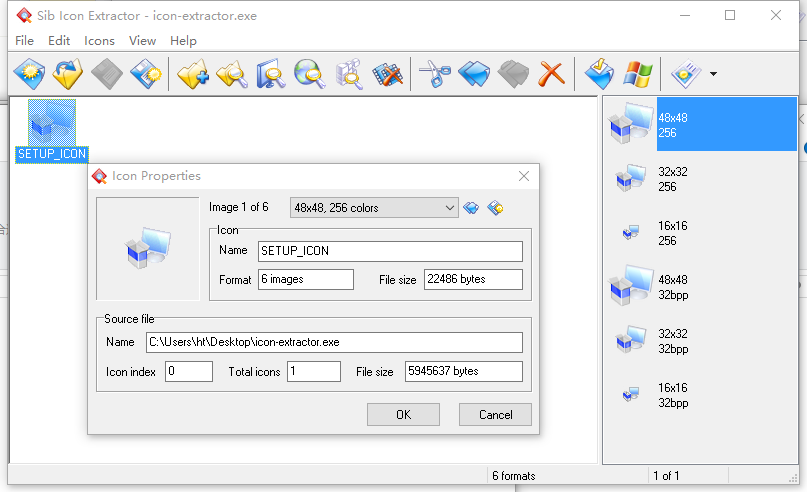Select the 32x32 32bpp format entry

click(x=700, y=341)
